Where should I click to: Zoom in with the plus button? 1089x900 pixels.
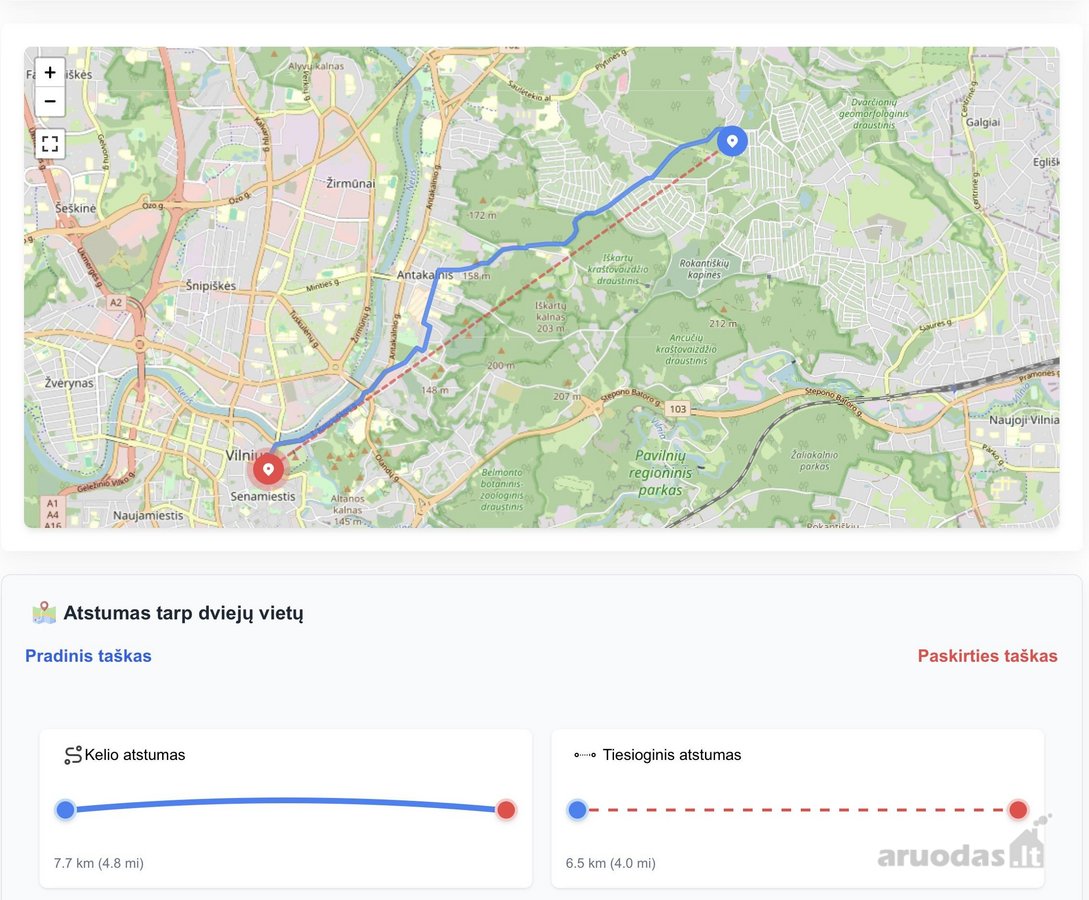pyautogui.click(x=50, y=72)
